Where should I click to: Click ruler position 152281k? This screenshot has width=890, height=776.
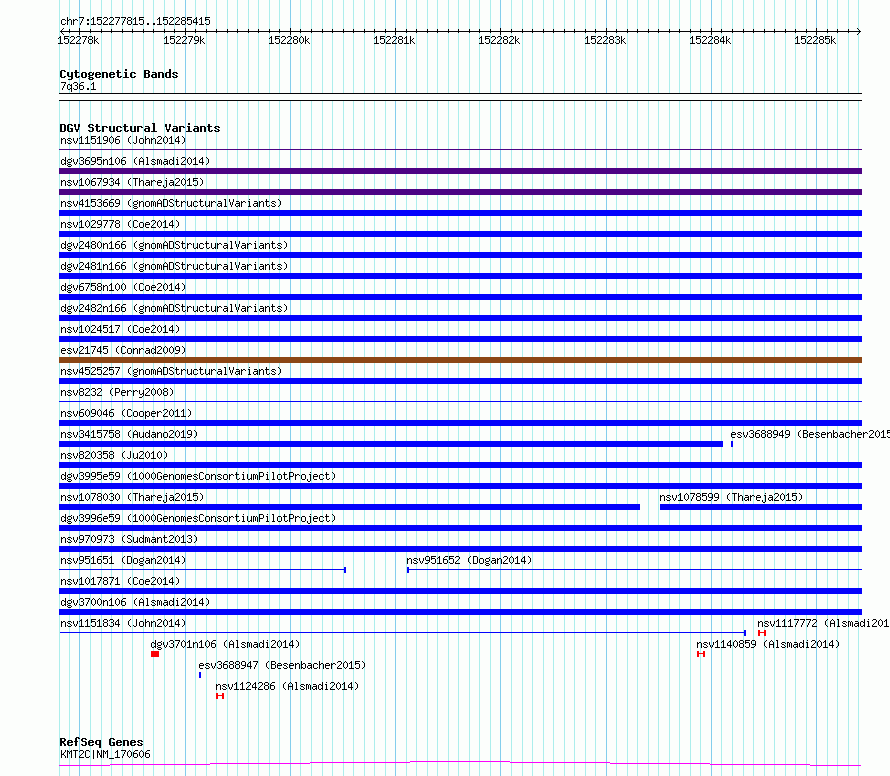tap(394, 40)
